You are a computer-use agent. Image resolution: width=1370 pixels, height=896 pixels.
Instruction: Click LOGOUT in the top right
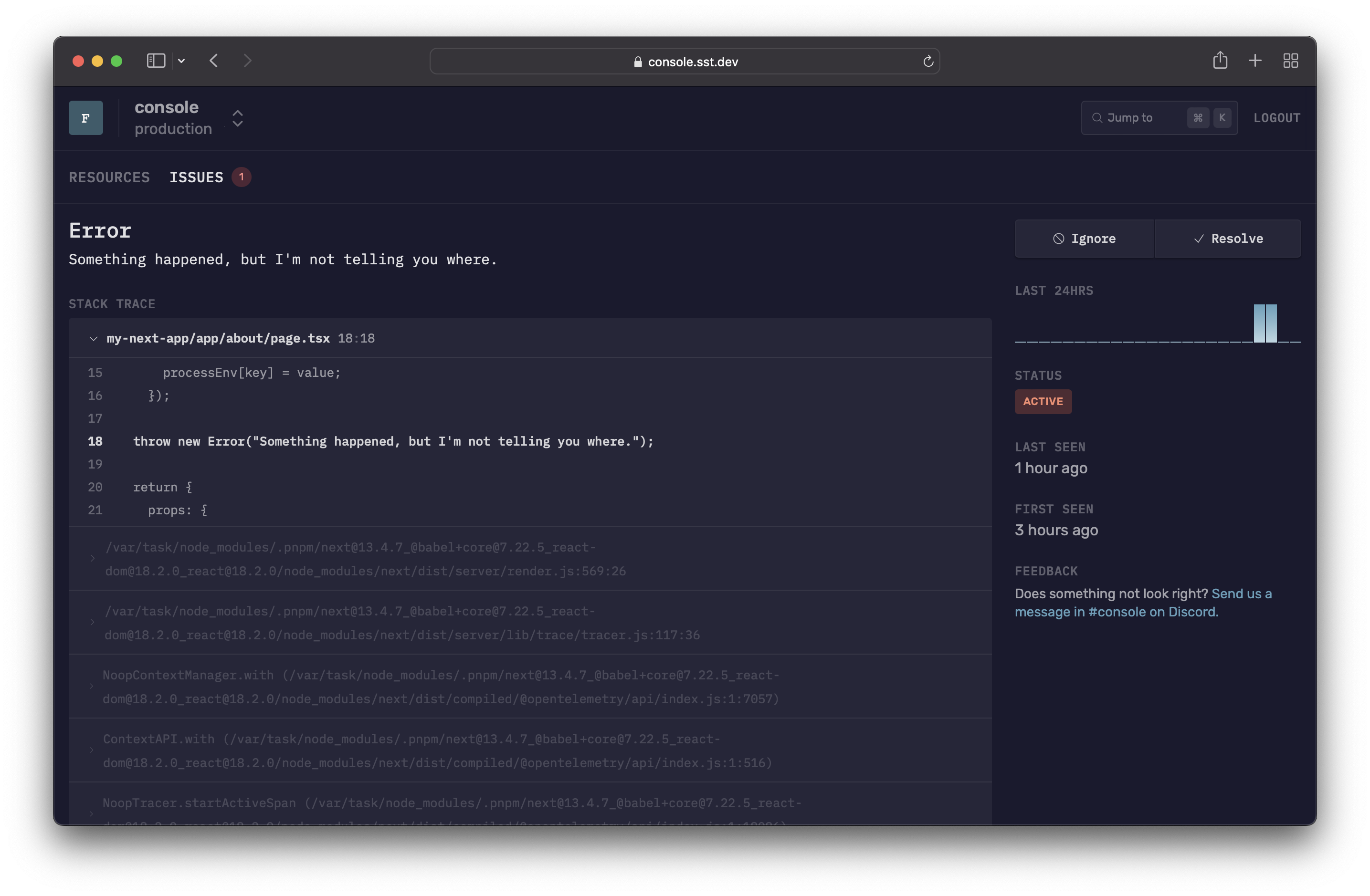coord(1277,117)
